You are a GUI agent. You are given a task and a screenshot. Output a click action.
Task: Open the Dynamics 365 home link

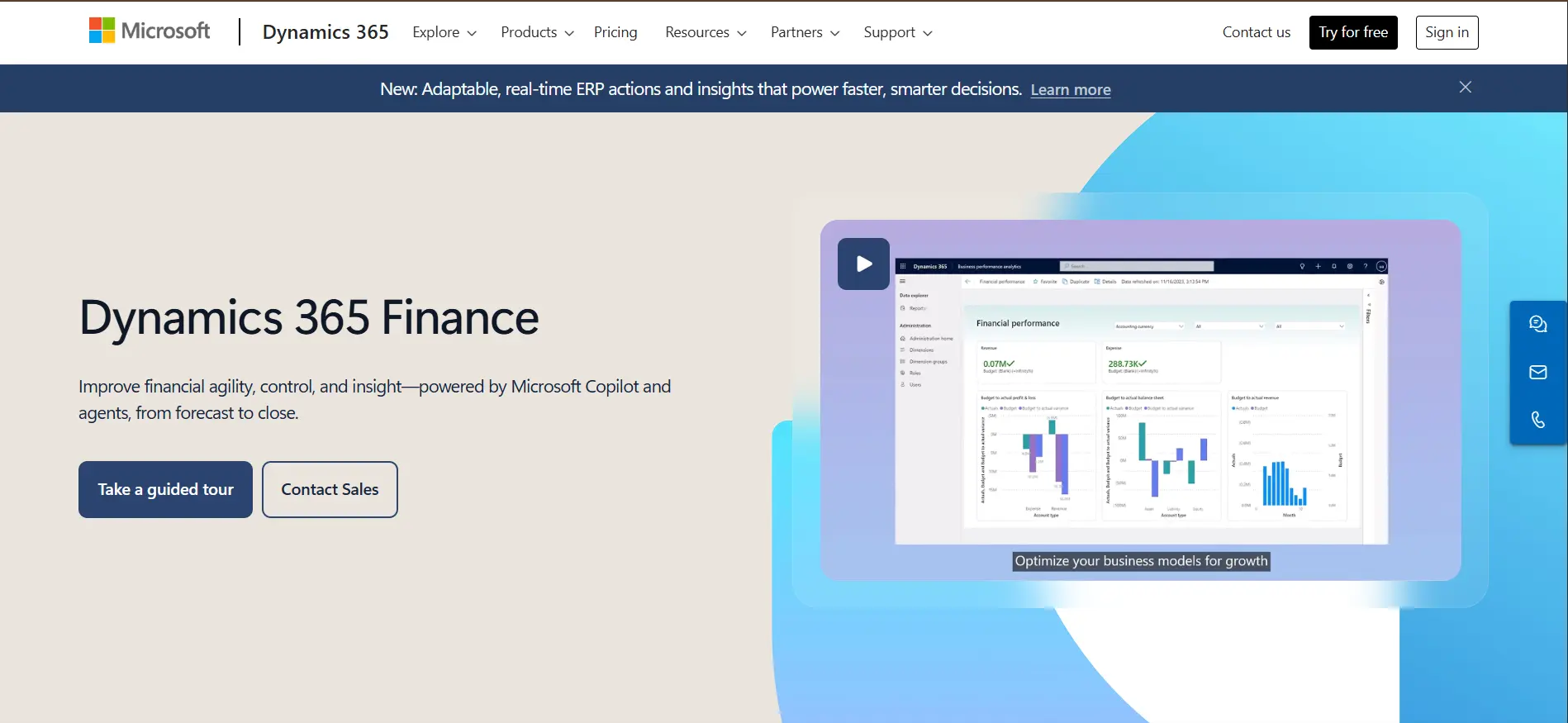coord(325,32)
